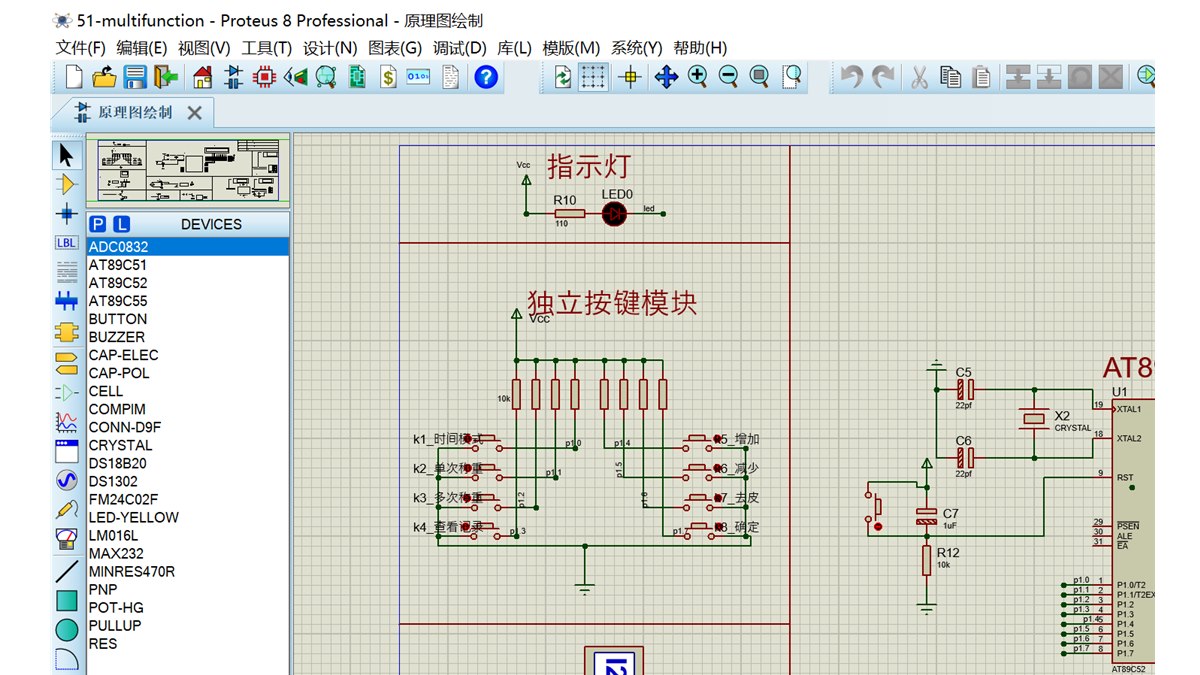Open the 调试(D) menu
This screenshot has height=675, width=1200.
[x=460, y=48]
